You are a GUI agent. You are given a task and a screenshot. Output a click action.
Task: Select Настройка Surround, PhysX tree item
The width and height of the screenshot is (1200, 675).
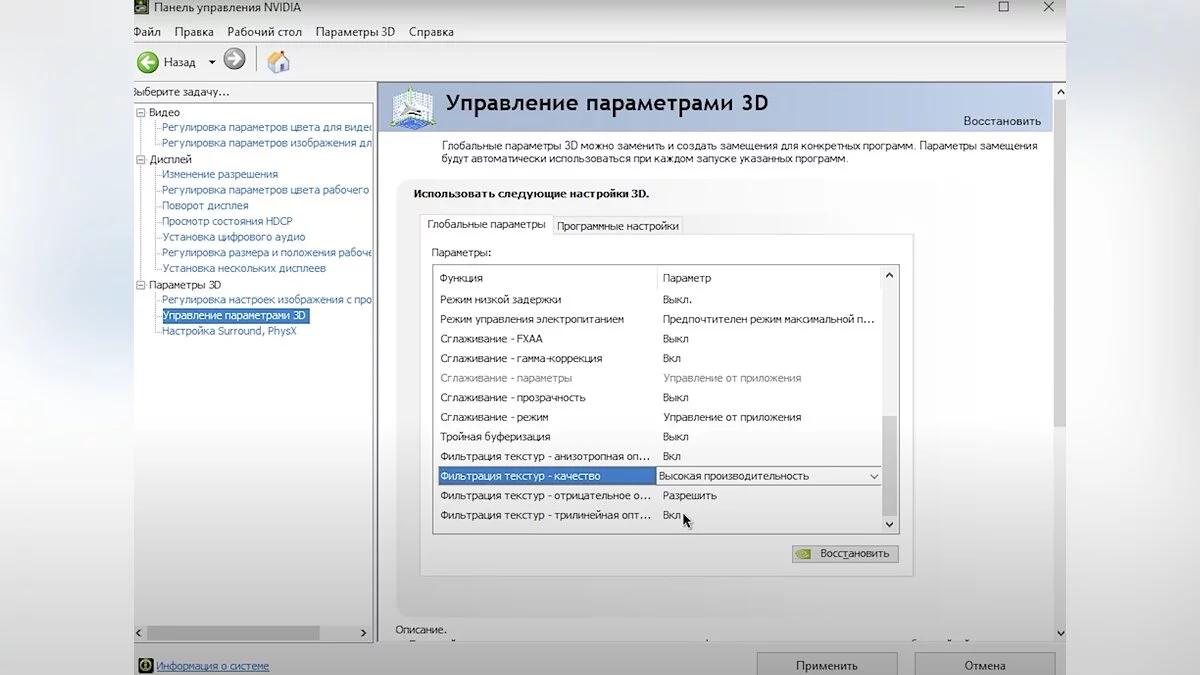[229, 331]
